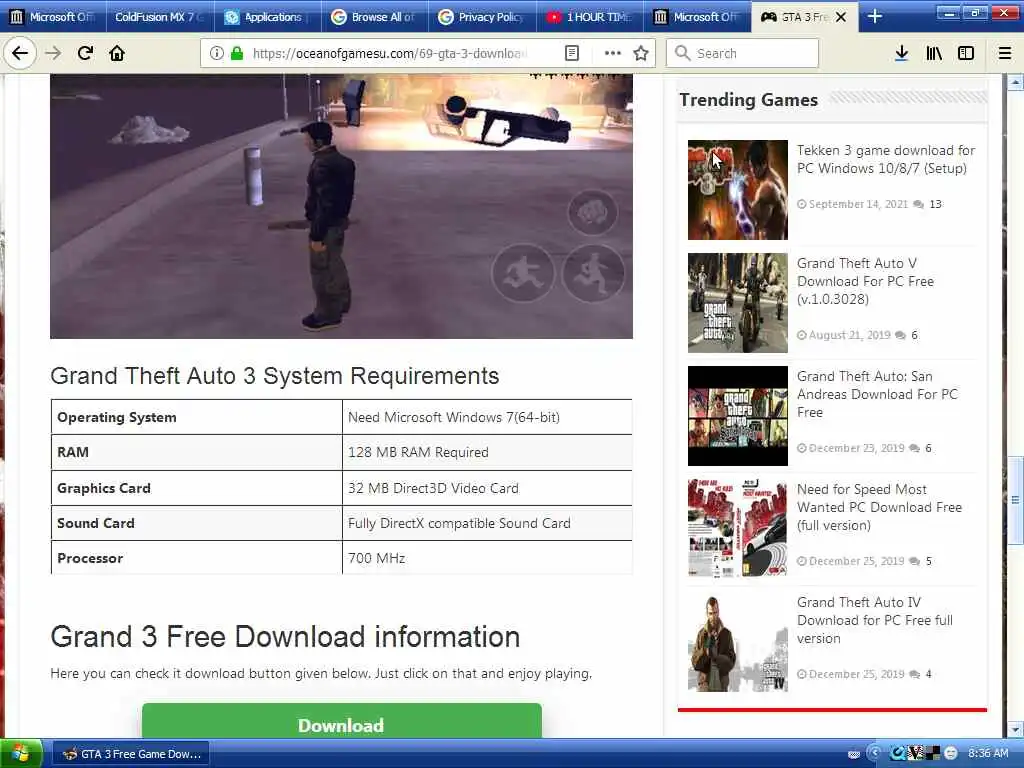Click the 'Operating System' row label
This screenshot has width=1024, height=768.
point(117,417)
